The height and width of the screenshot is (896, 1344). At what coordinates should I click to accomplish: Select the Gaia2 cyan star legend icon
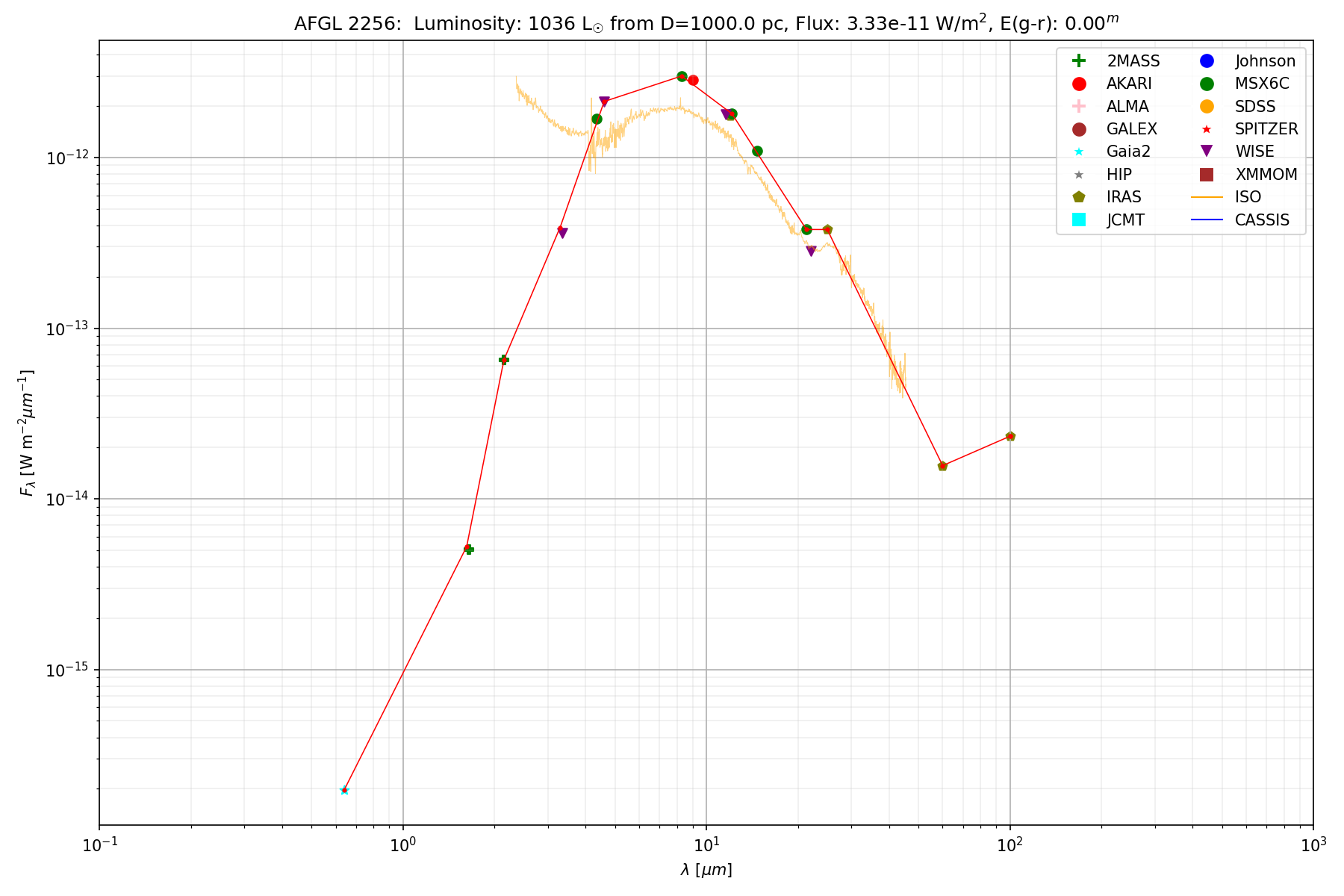point(1078,152)
